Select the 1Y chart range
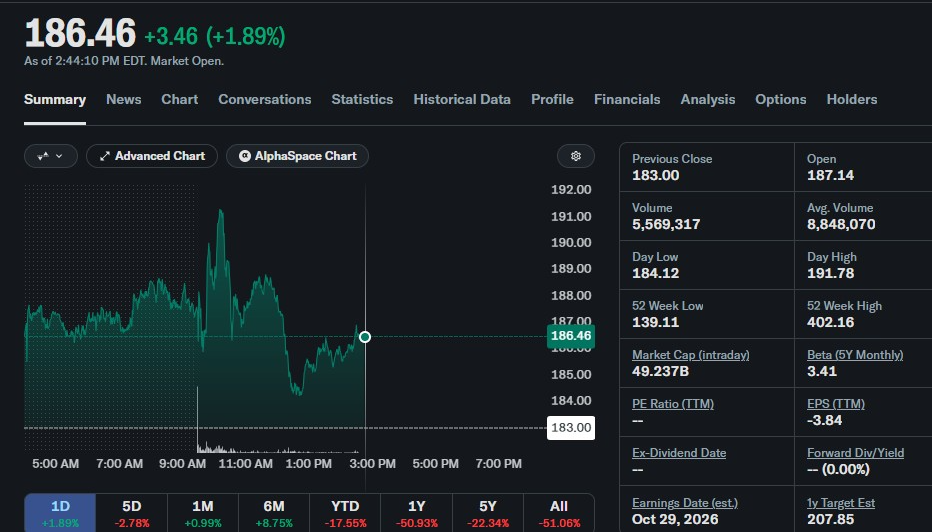 [417, 513]
